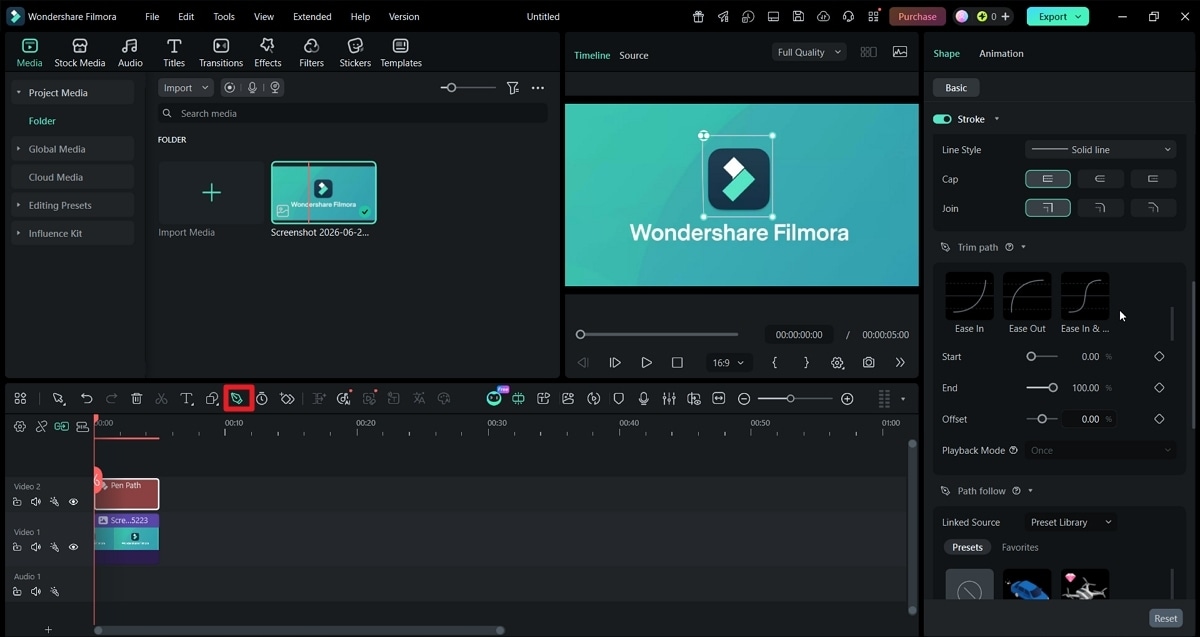Delete selected clip with trash icon

pos(137,399)
